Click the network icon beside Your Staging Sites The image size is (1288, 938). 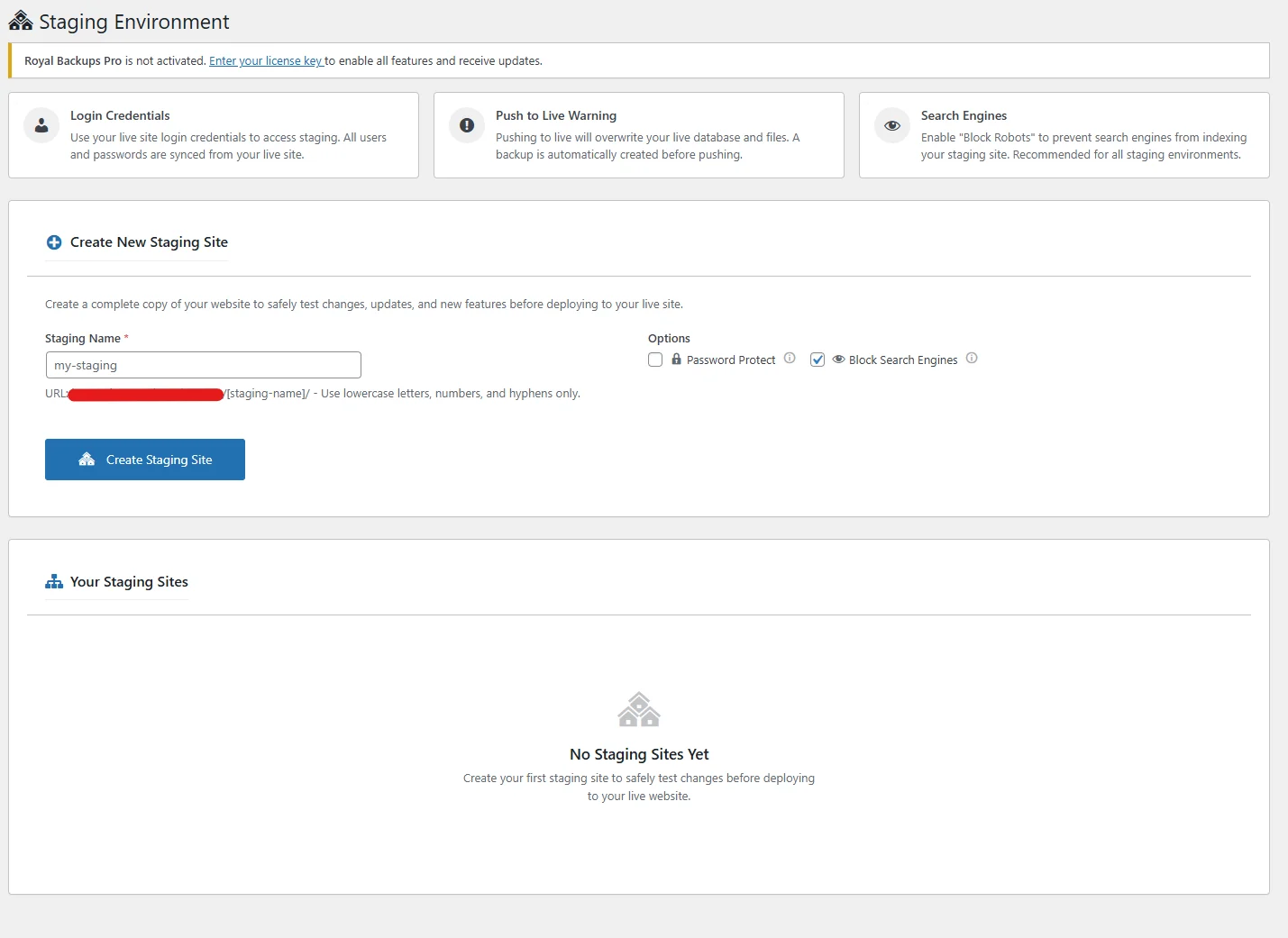[x=53, y=581]
